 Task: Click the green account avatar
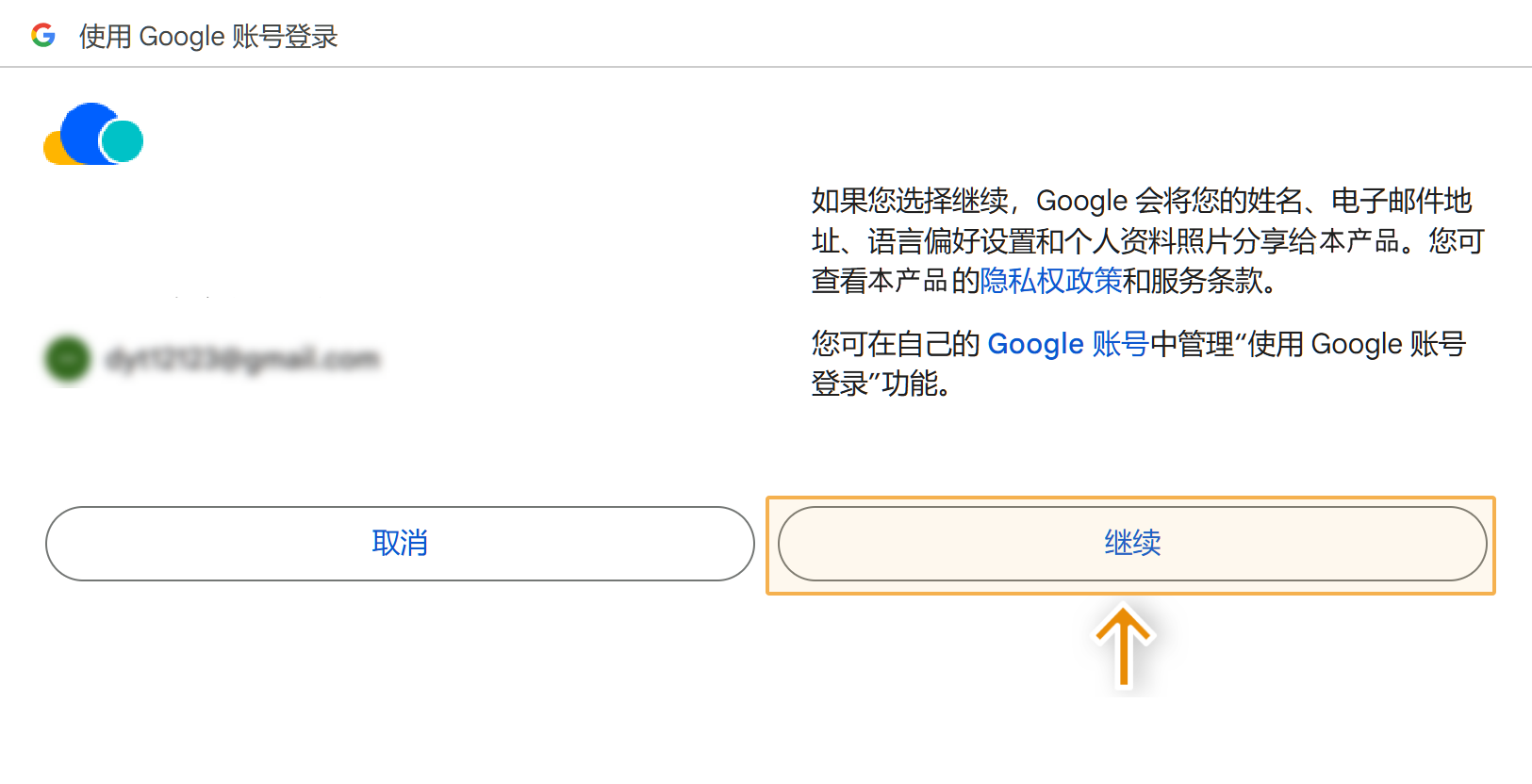coord(68,359)
